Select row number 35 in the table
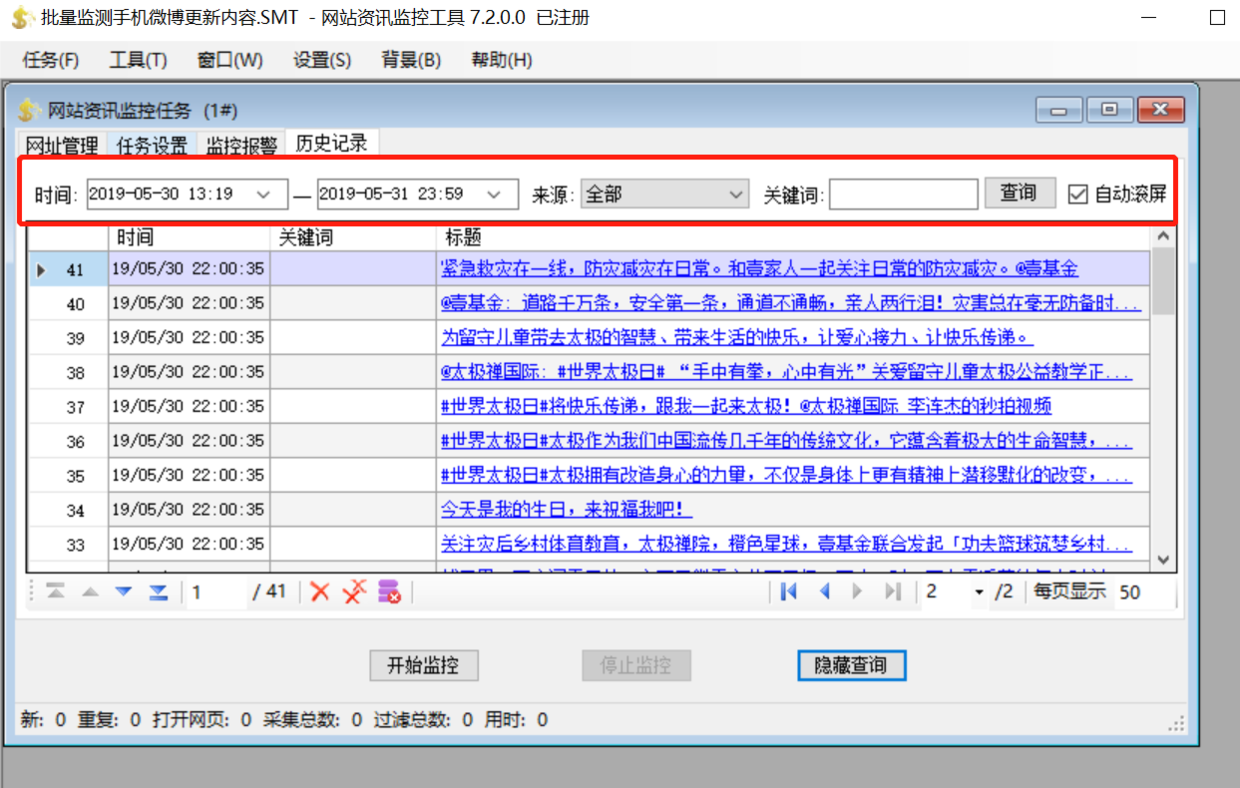The height and width of the screenshot is (788, 1240). pyautogui.click(x=68, y=476)
